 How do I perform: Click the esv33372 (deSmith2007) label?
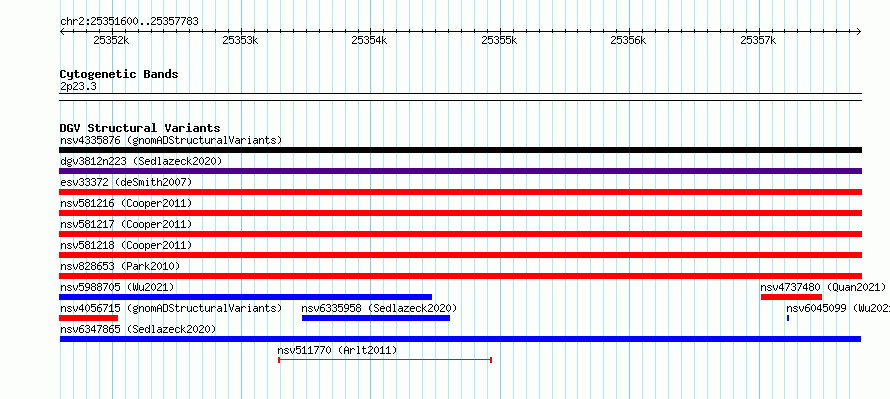[126, 182]
